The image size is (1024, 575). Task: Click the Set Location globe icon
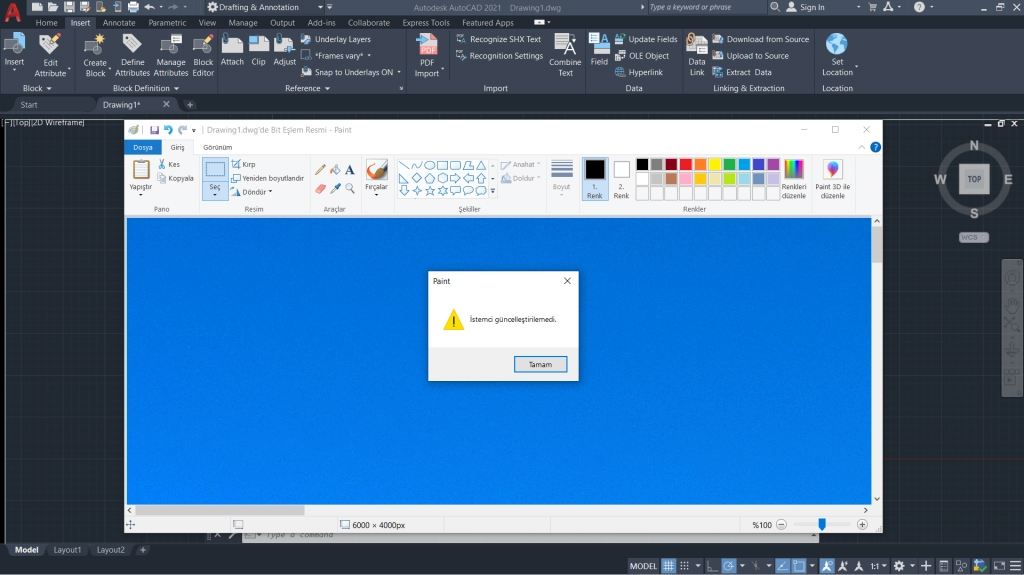[x=837, y=44]
